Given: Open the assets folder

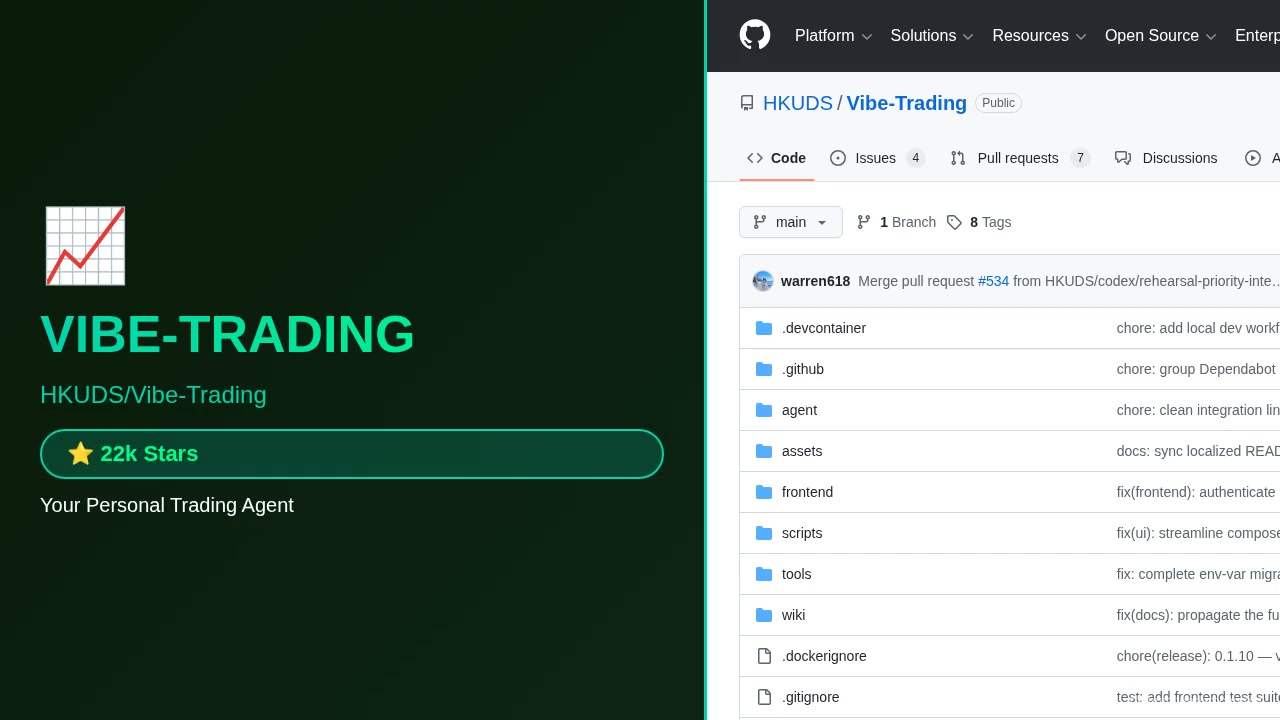Looking at the screenshot, I should tap(802, 451).
